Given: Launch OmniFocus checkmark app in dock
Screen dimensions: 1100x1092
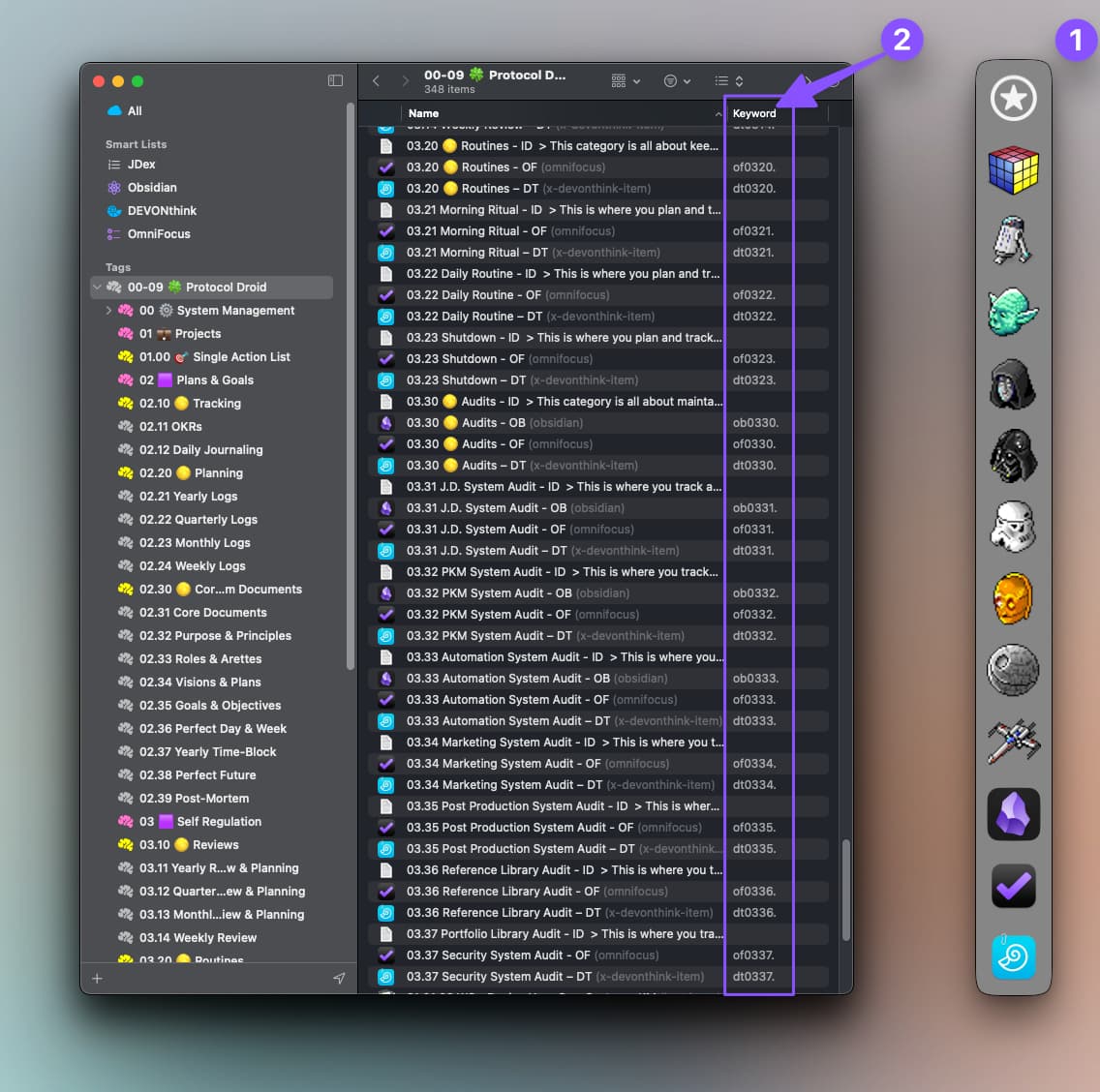Looking at the screenshot, I should [1013, 885].
